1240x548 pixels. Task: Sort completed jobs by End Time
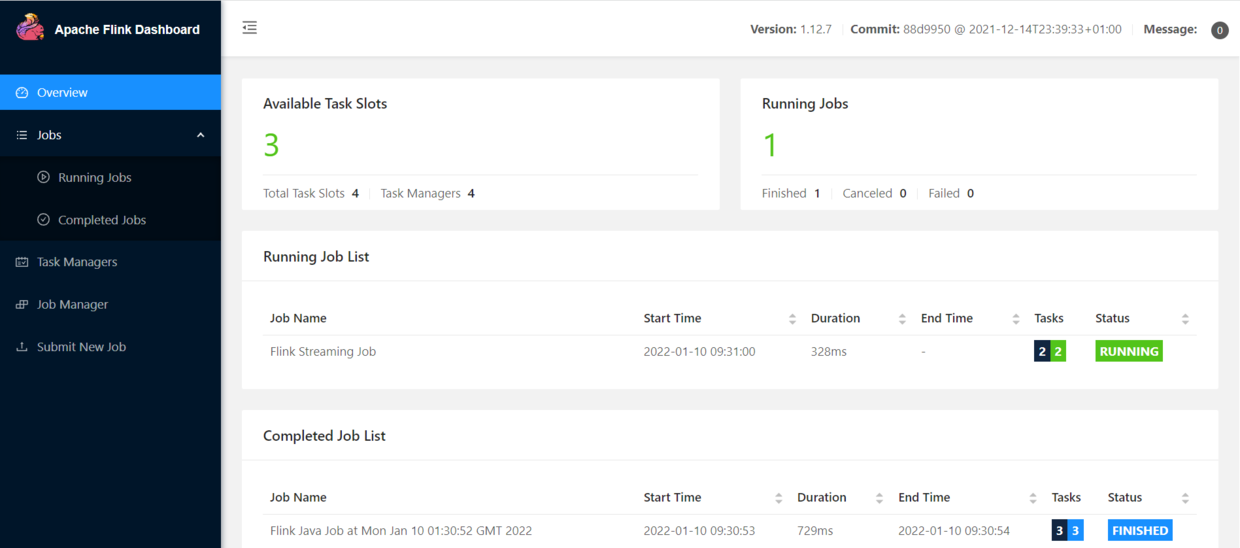coord(1033,498)
